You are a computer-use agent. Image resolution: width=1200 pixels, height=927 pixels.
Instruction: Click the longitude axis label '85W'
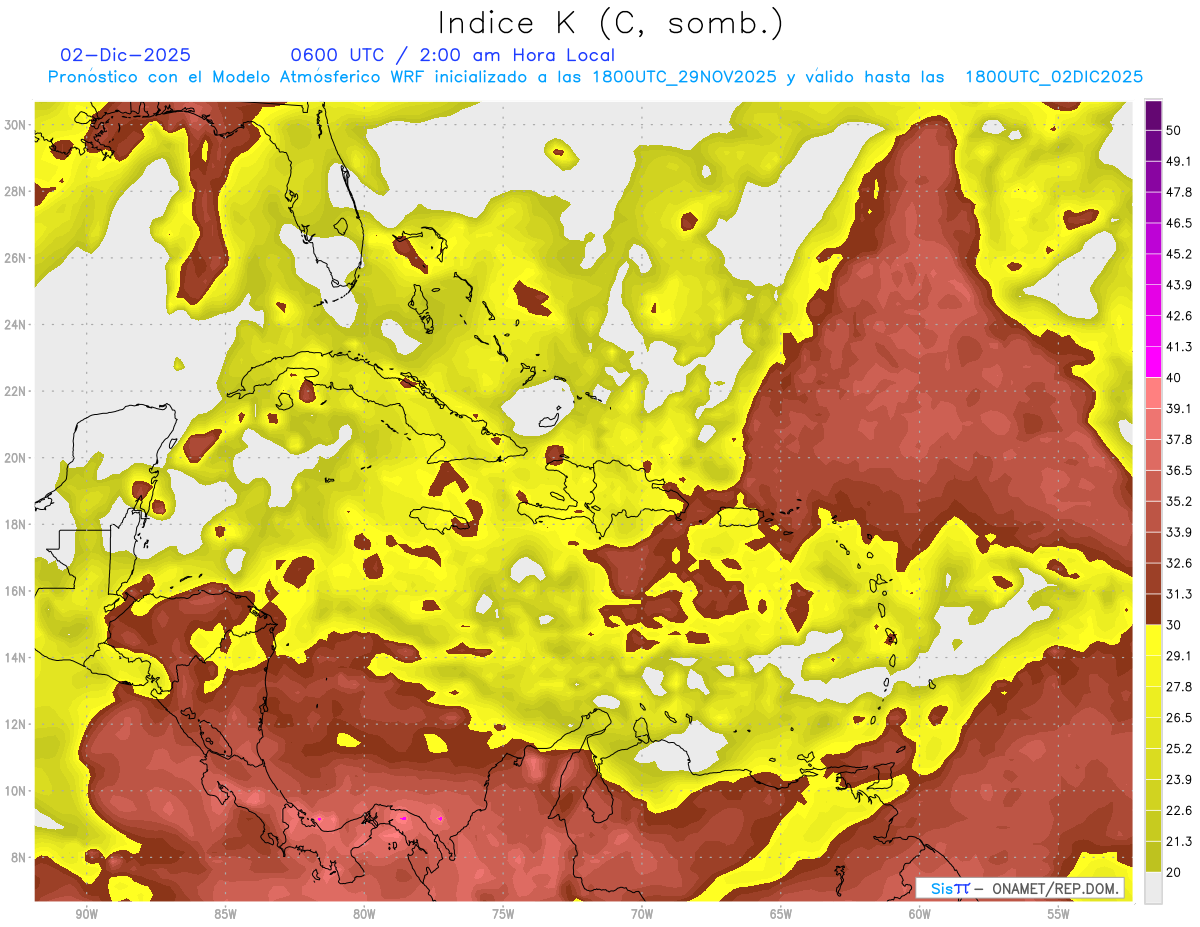(225, 914)
